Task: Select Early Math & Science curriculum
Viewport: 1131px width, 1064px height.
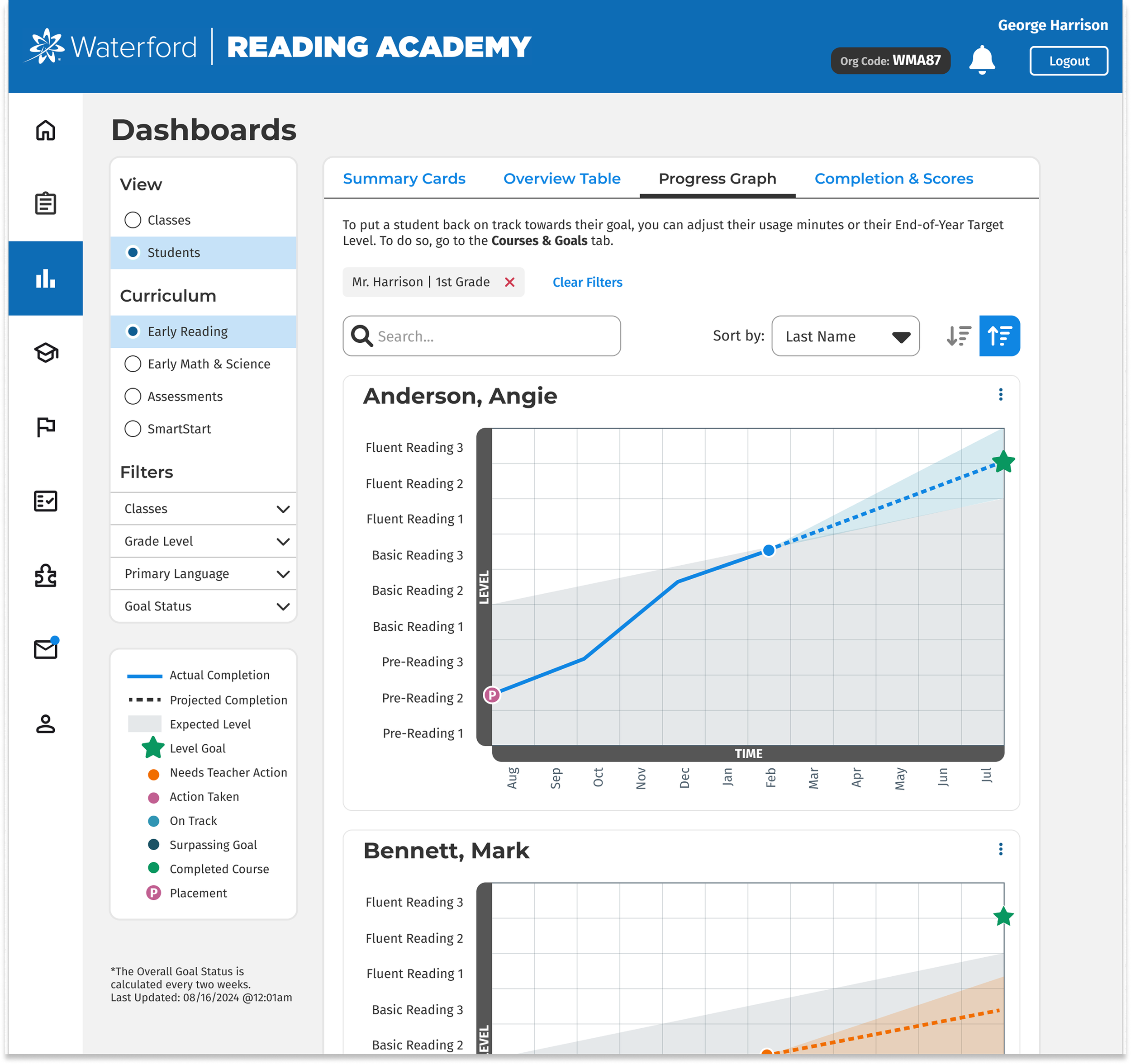Action: (x=133, y=364)
